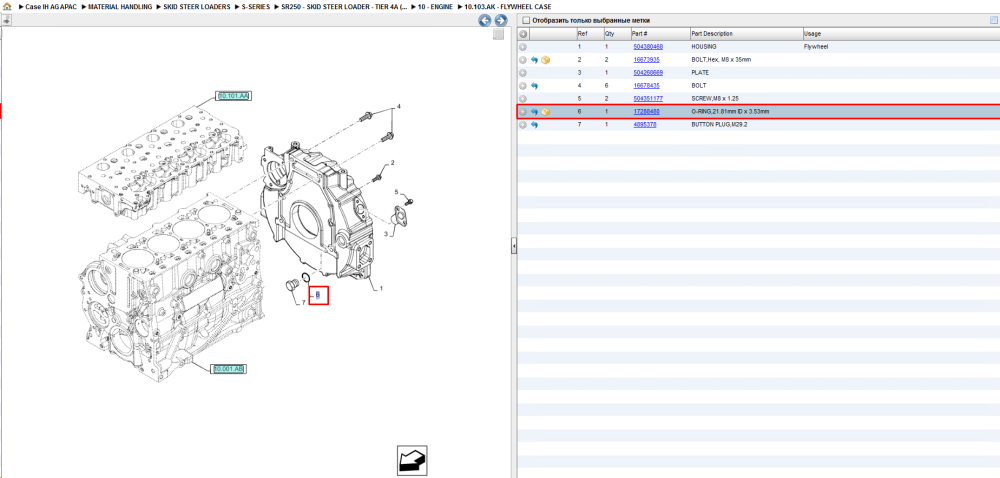
Task: Add BUTTON PLUG row with round plus icon
Action: [x=523, y=125]
